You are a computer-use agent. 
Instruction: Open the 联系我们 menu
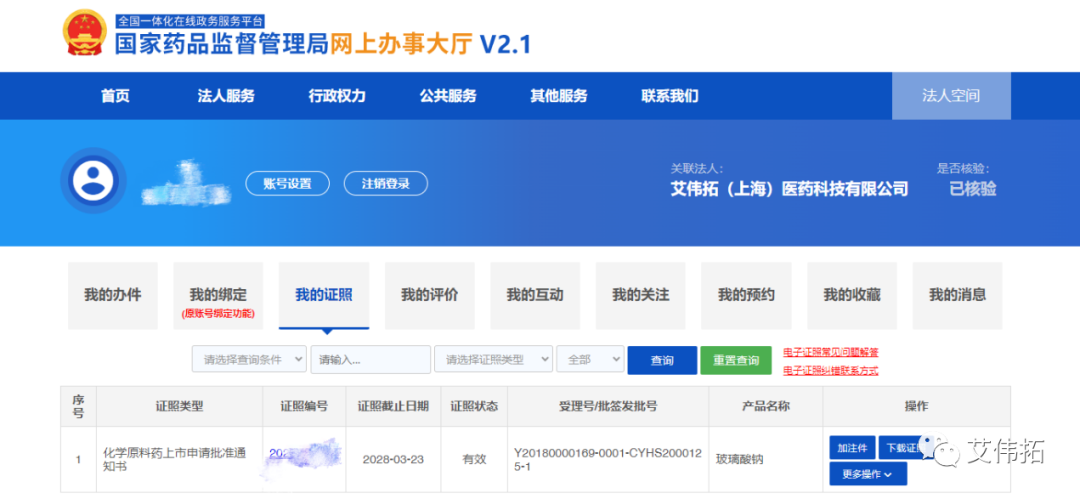[x=669, y=96]
